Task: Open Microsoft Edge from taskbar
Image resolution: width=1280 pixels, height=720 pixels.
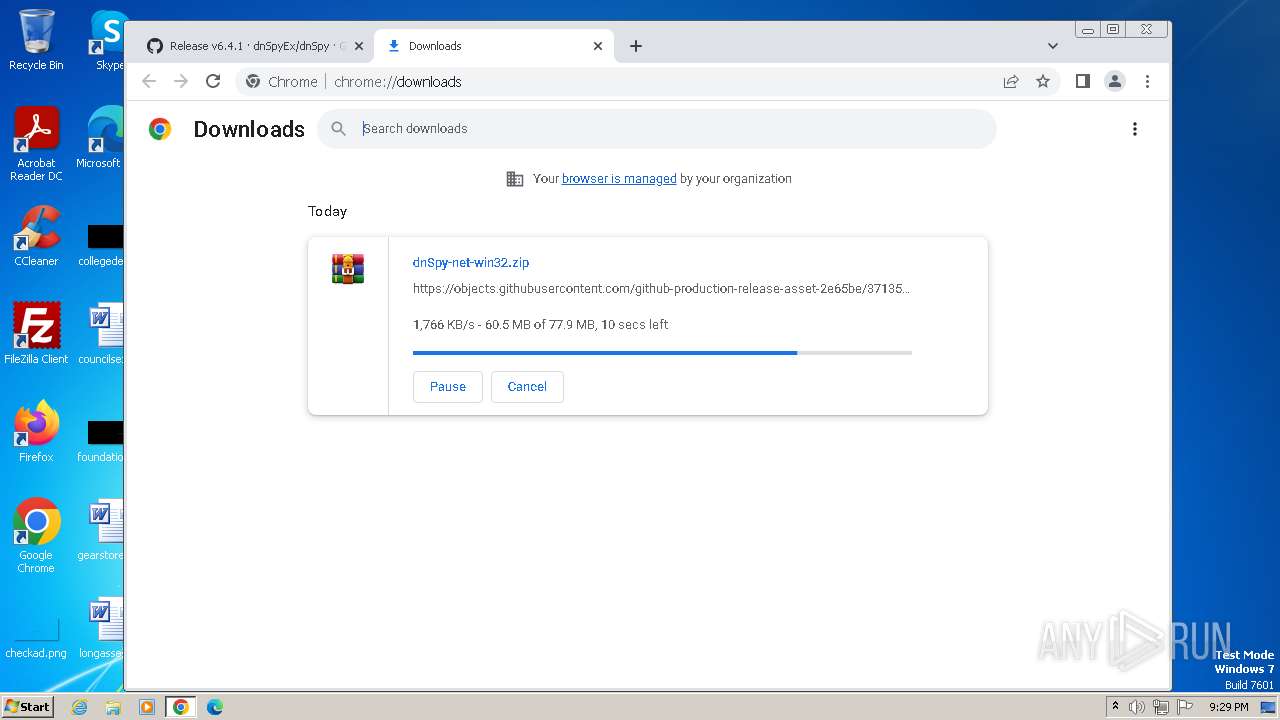Action: click(x=215, y=707)
